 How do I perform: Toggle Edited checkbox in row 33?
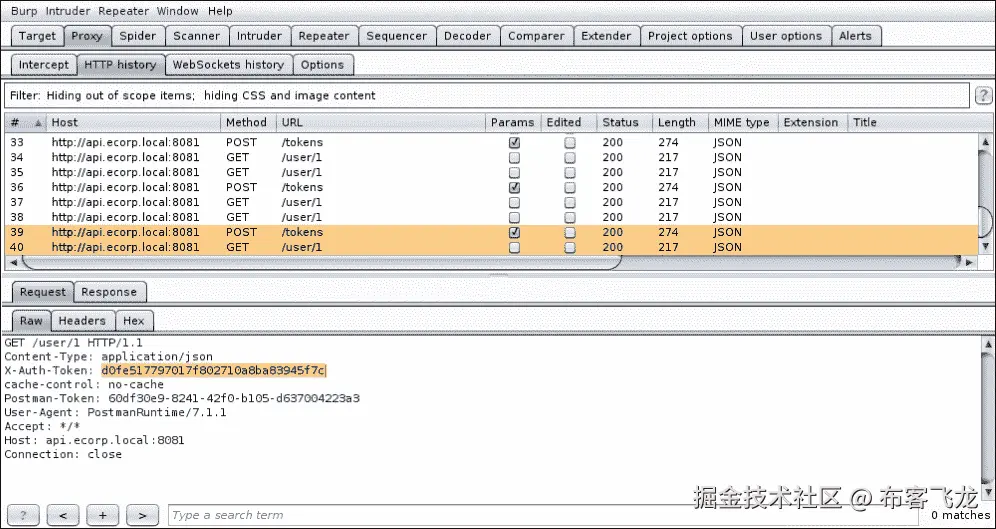click(570, 142)
